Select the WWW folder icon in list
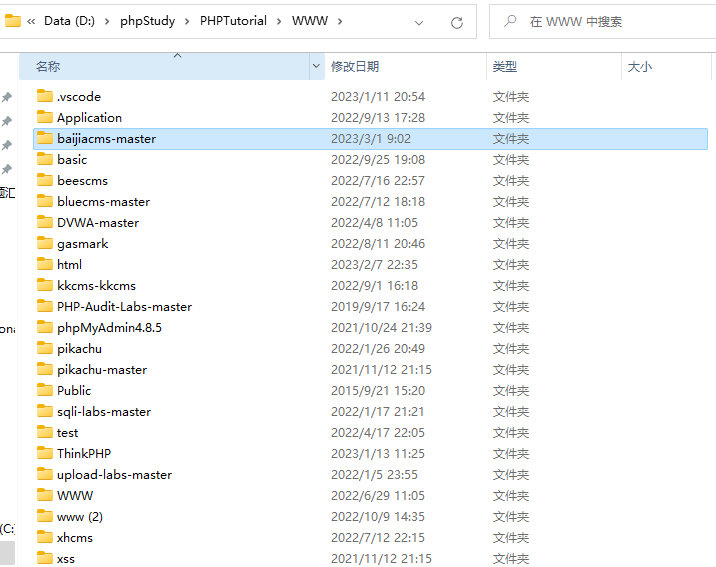 pyautogui.click(x=45, y=495)
